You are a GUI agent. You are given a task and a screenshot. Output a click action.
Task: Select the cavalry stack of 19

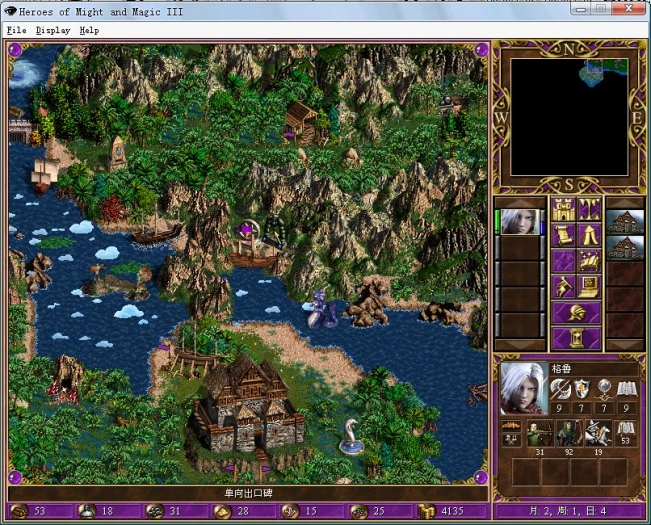coord(598,433)
